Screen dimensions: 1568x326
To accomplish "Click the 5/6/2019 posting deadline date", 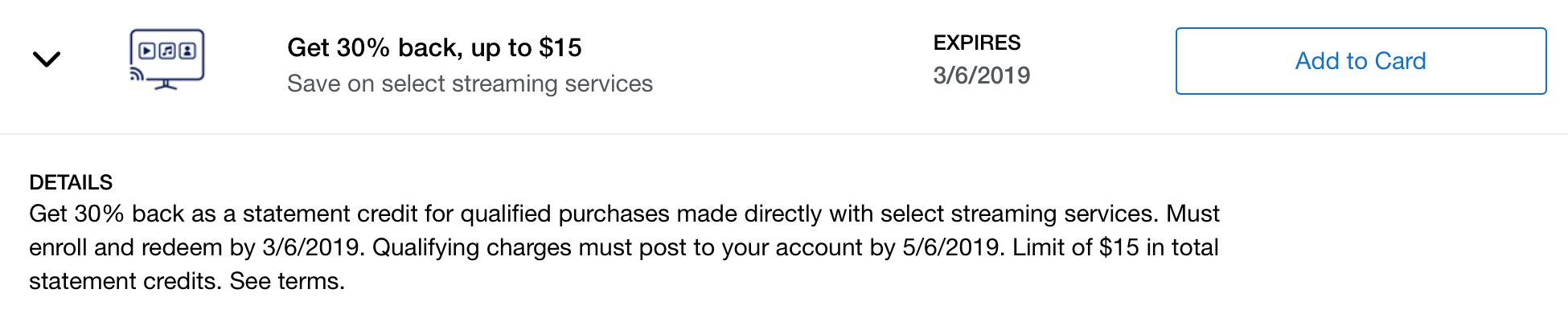I will [x=953, y=247].
